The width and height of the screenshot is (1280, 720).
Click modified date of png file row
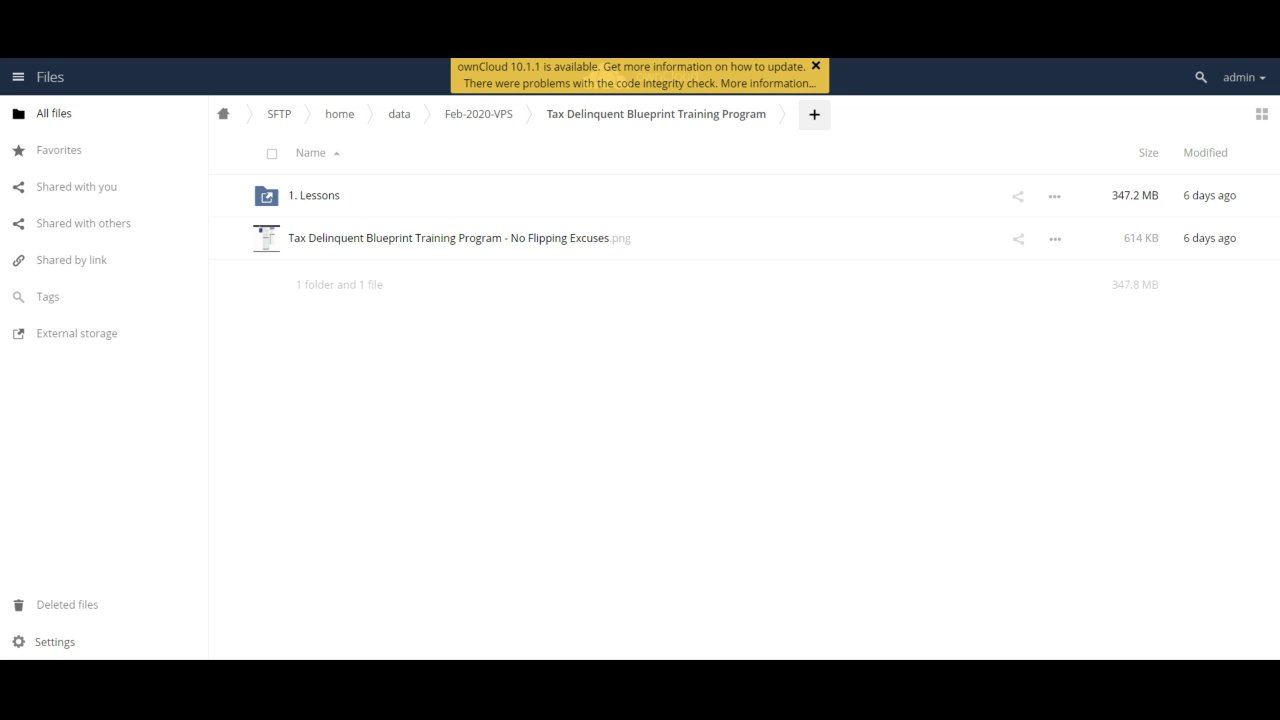click(1210, 238)
